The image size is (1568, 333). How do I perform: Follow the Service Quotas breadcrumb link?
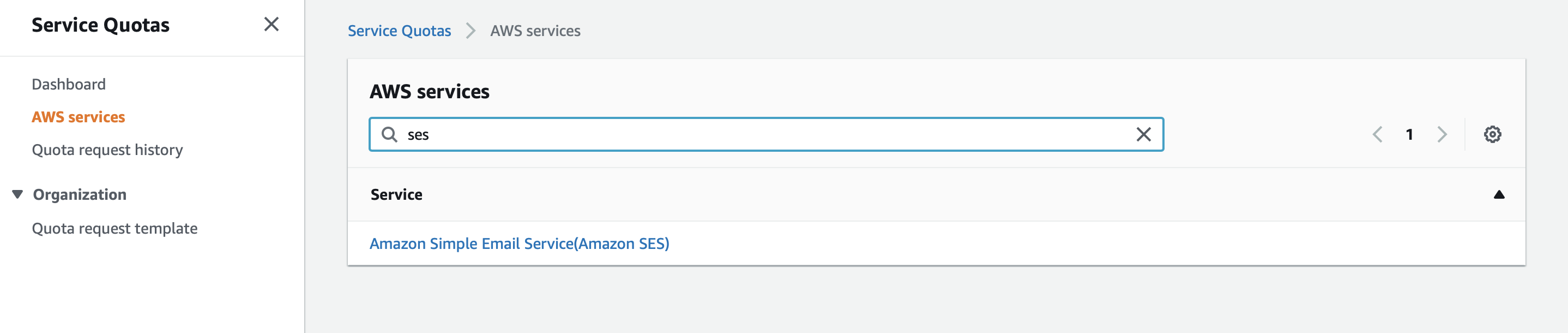click(399, 31)
